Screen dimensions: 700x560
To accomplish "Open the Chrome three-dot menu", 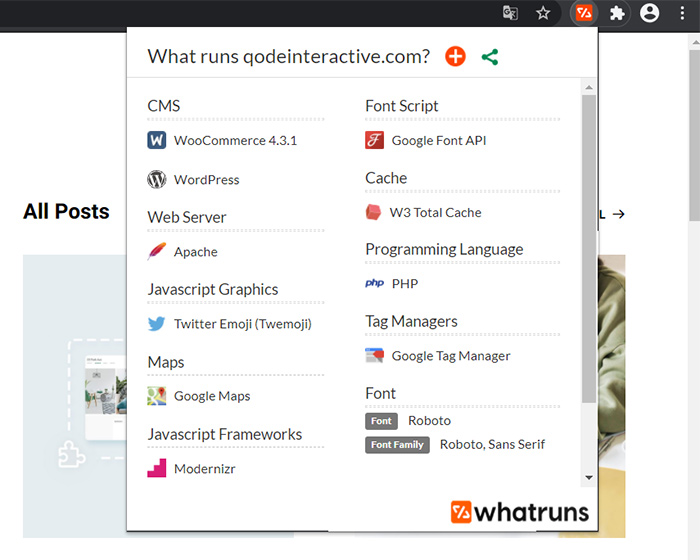I will 682,13.
